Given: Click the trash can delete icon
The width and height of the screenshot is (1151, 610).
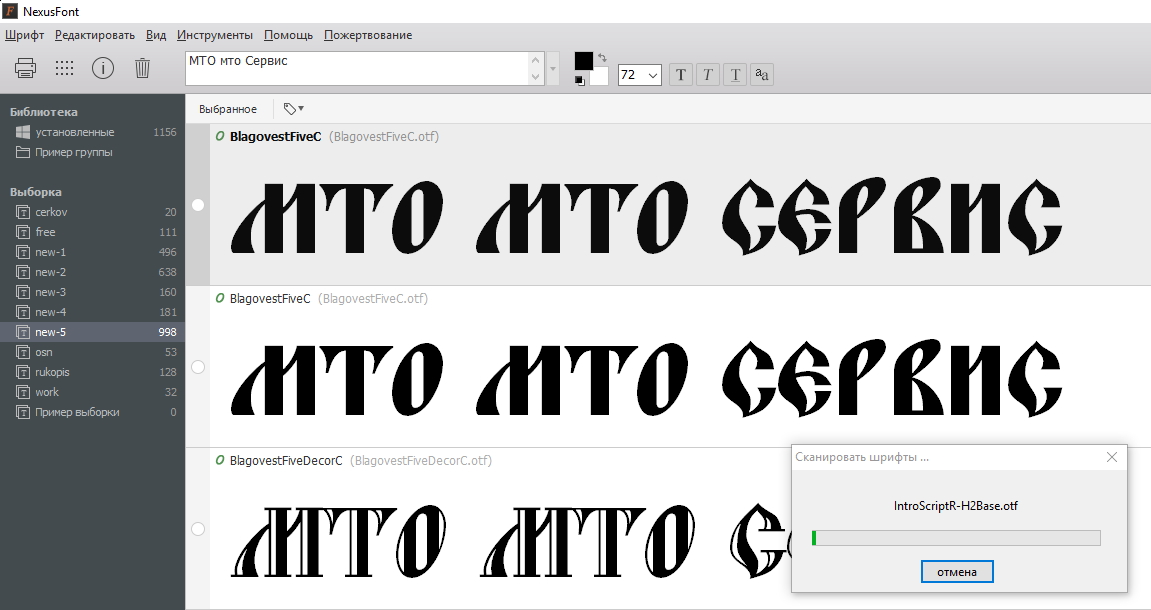Looking at the screenshot, I should pyautogui.click(x=142, y=68).
